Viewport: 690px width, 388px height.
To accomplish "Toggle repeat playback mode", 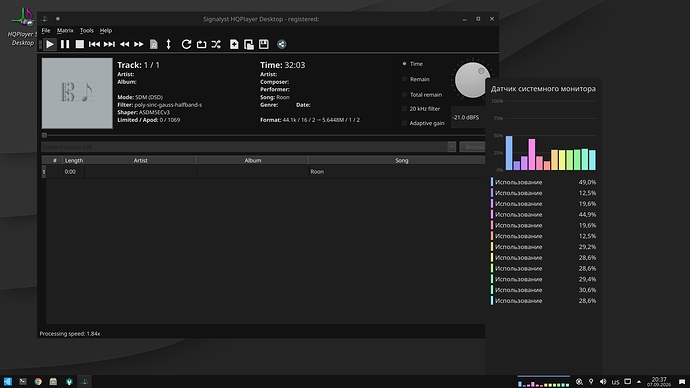I will tap(201, 44).
